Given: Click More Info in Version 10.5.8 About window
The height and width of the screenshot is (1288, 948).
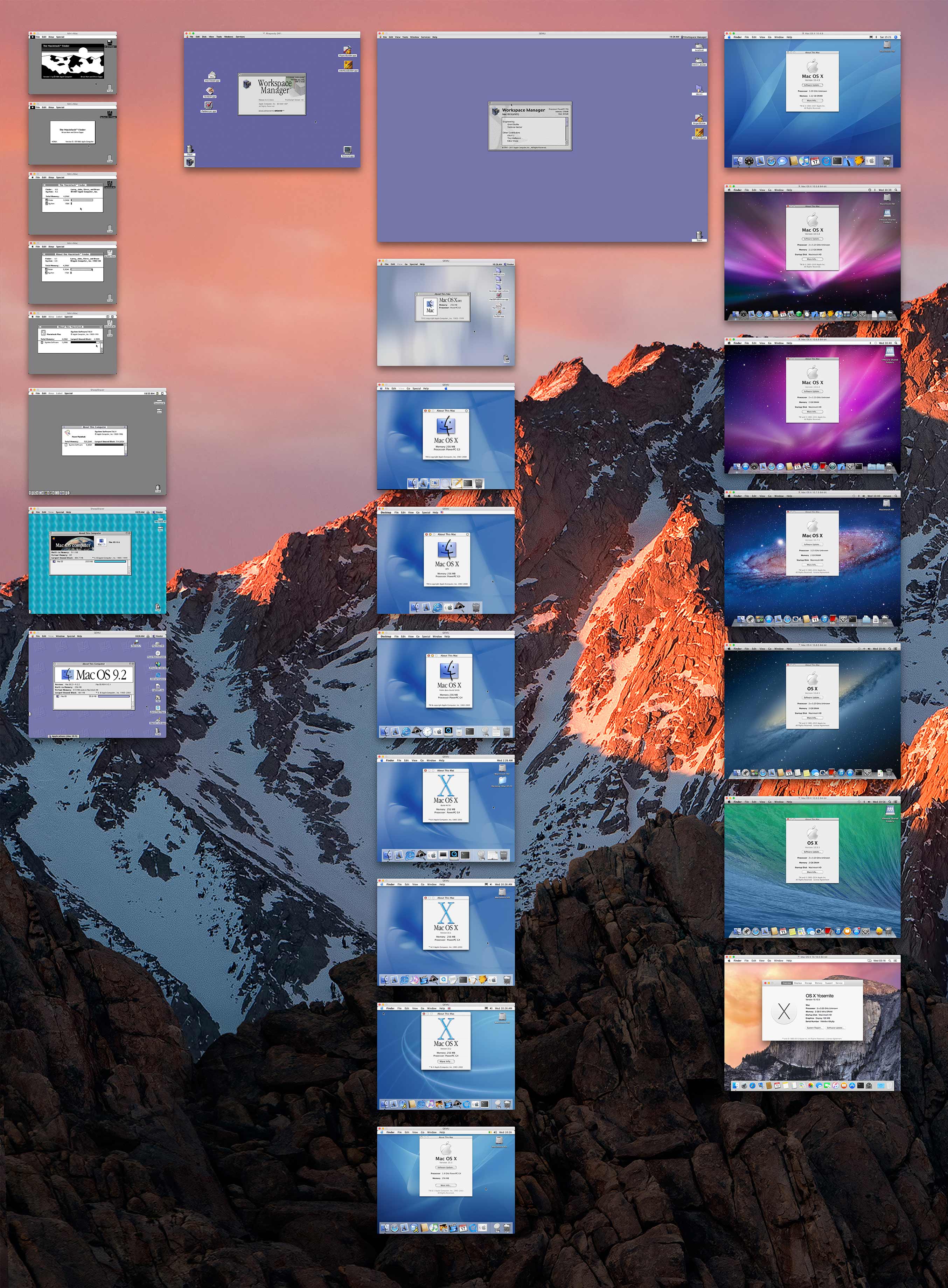Looking at the screenshot, I should coord(813,259).
